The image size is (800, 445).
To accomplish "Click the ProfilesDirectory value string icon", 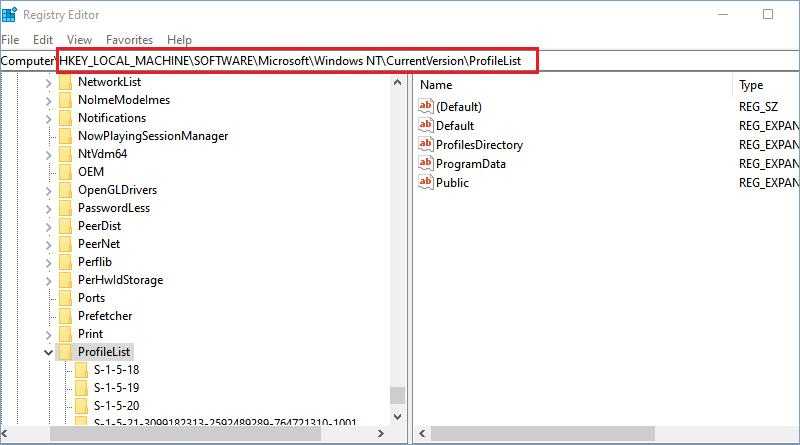I will click(x=426, y=144).
